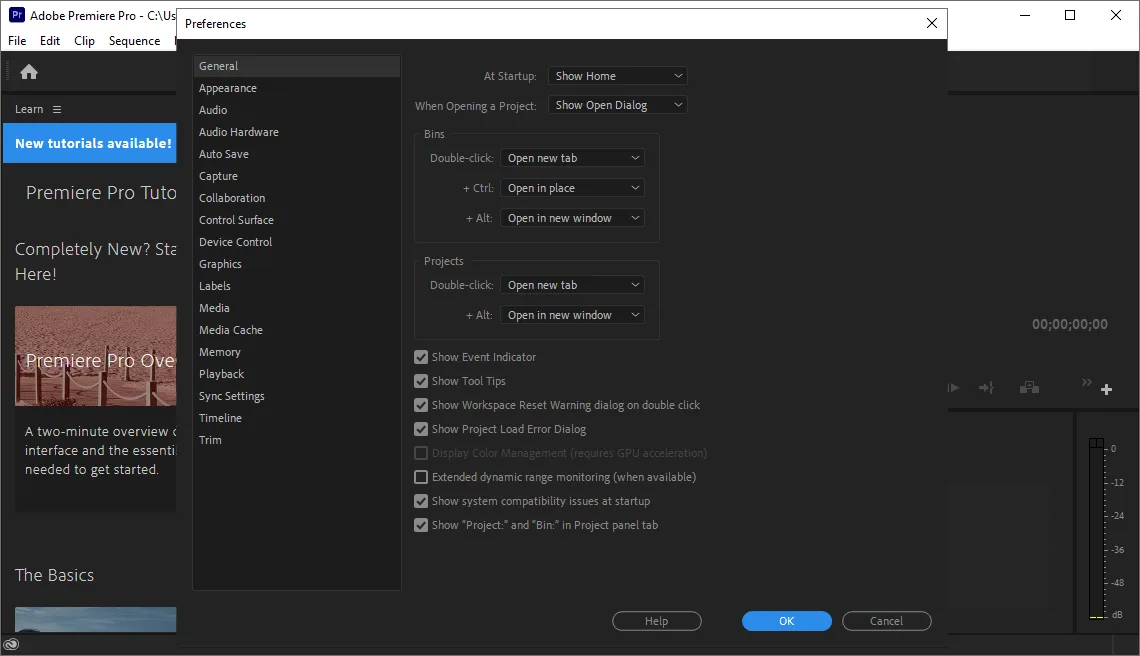
Task: Expand the At Startup dropdown
Action: click(618, 76)
